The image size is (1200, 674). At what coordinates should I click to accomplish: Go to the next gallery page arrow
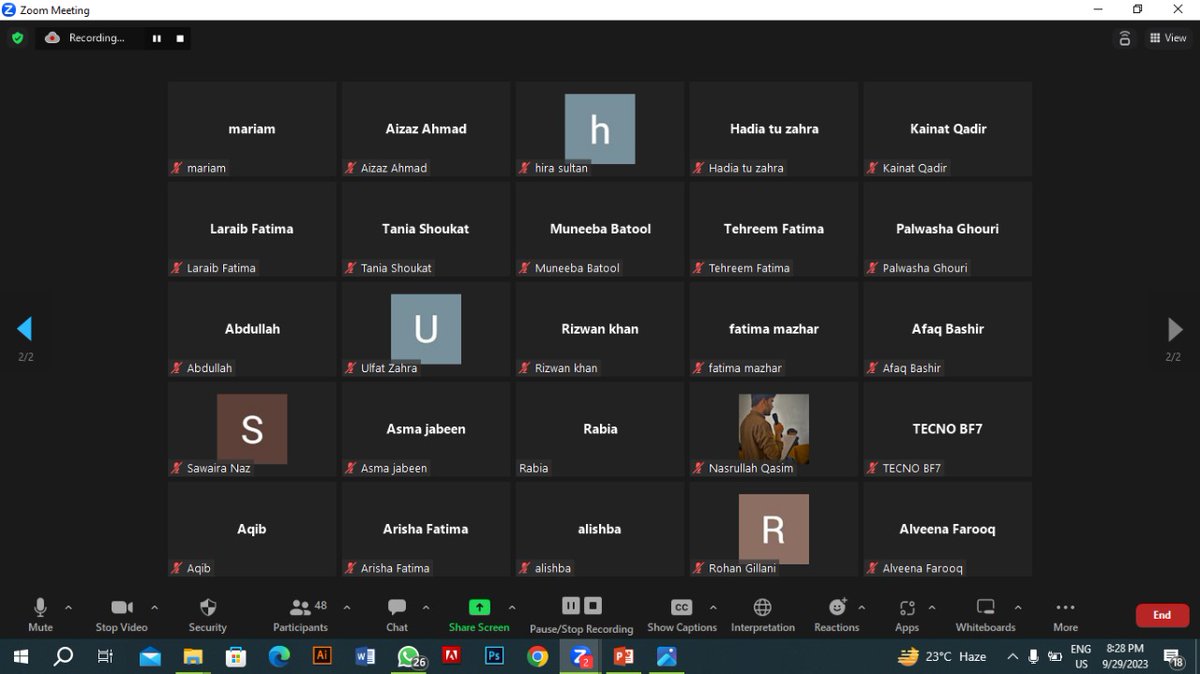[1175, 329]
